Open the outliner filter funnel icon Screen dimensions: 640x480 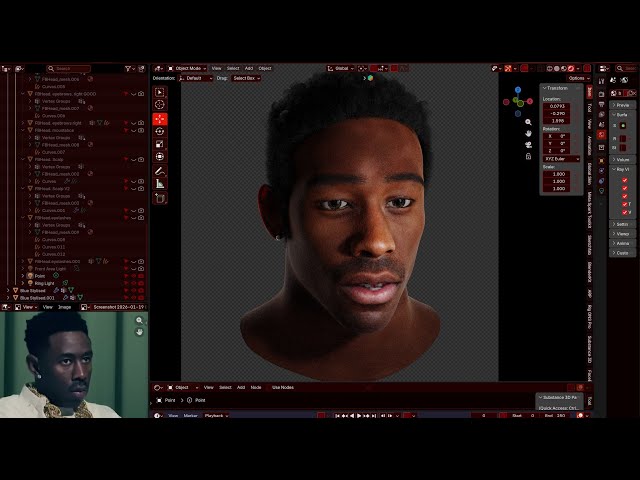129,69
